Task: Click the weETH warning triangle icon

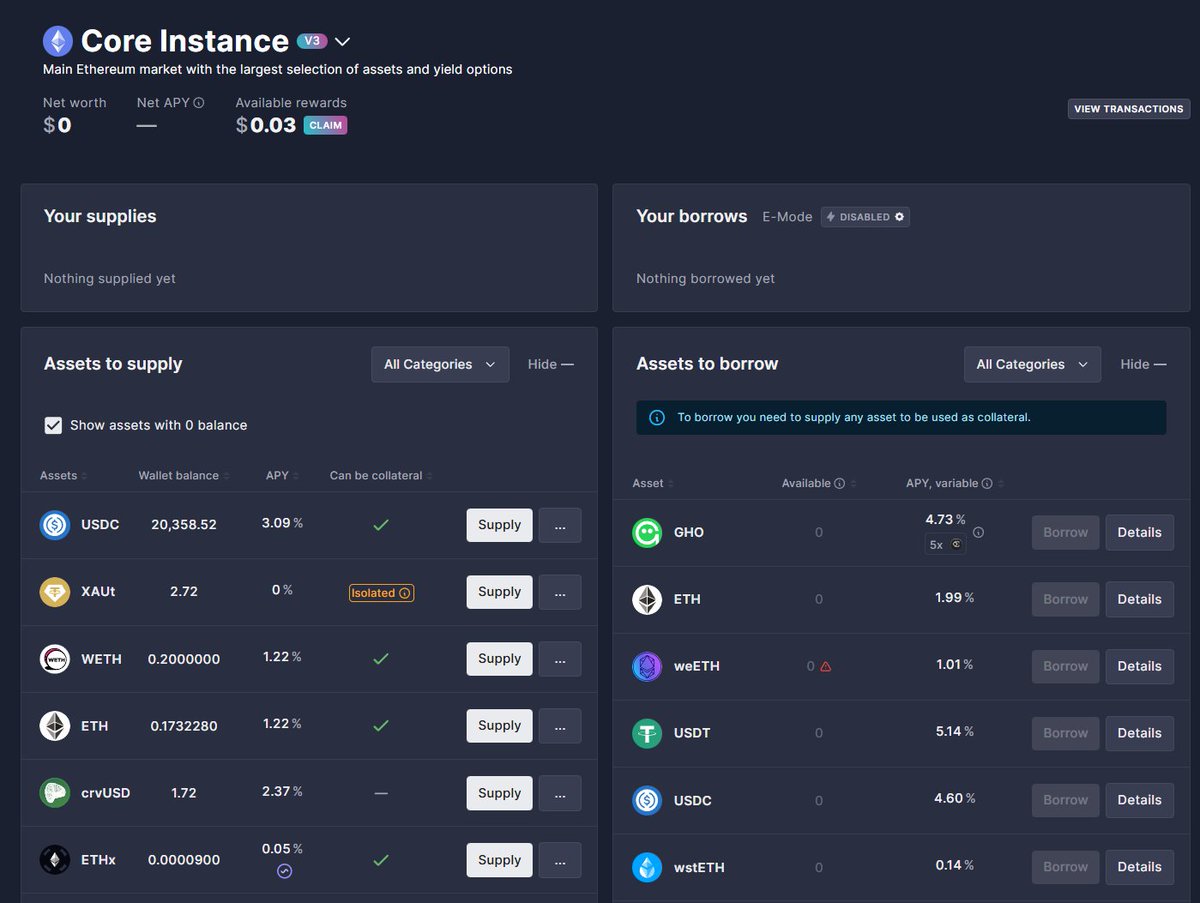Action: [x=825, y=666]
